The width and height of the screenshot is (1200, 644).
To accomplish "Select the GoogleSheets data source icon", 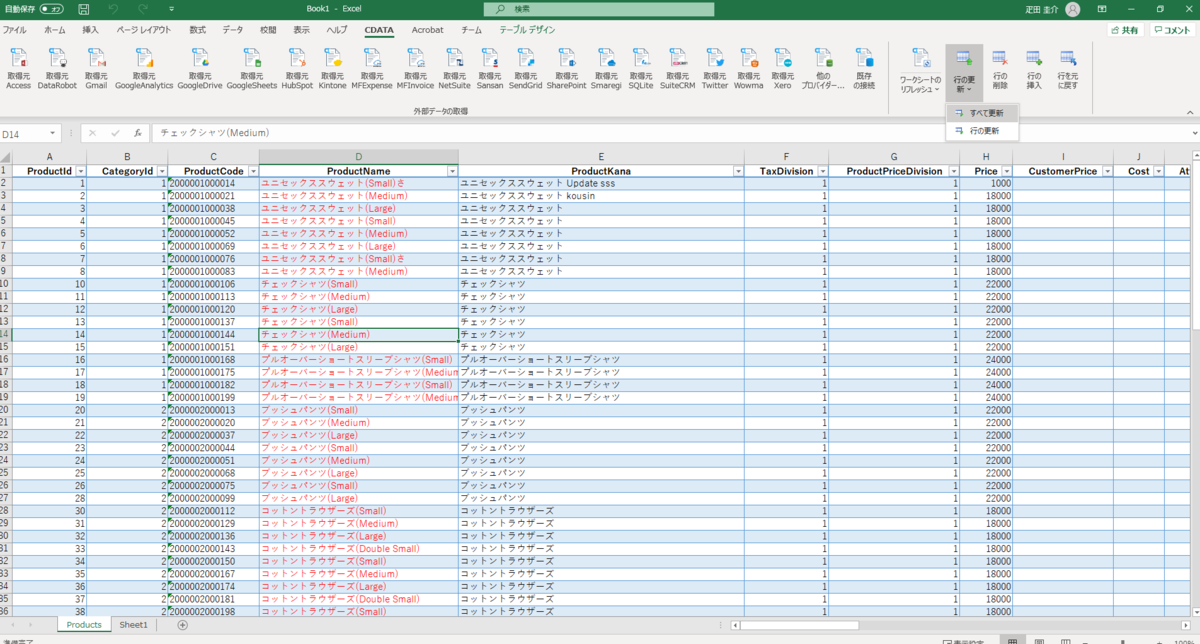I will click(251, 67).
